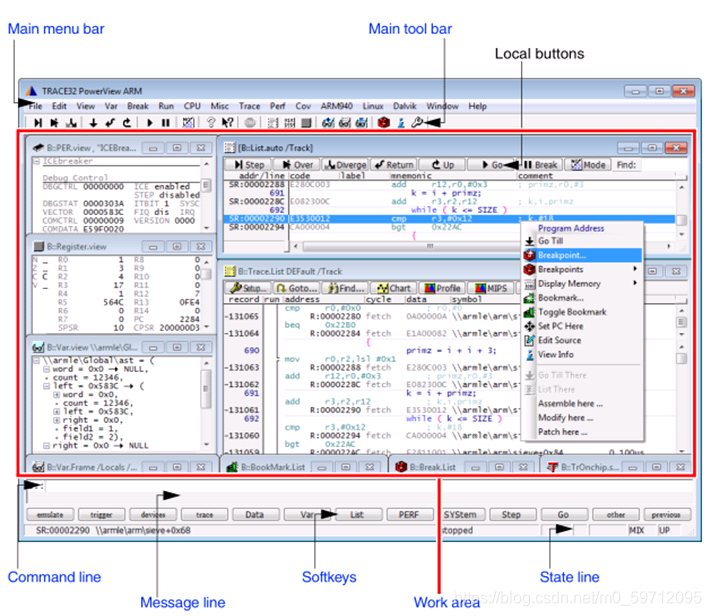Click the B::BookMark.List window icon
This screenshot has height=616, width=711.
point(232,467)
